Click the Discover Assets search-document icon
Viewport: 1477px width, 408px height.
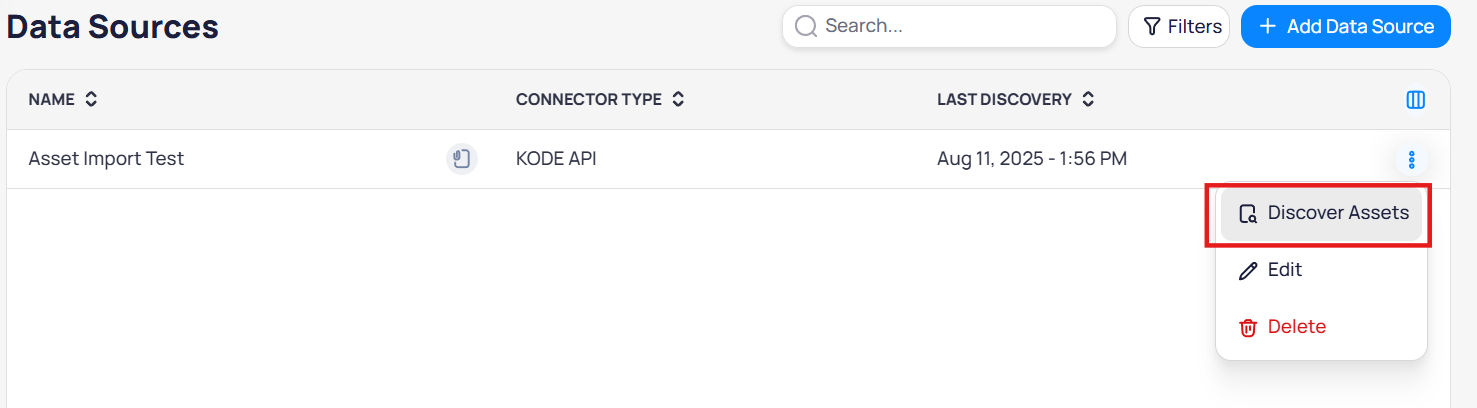pos(1248,214)
